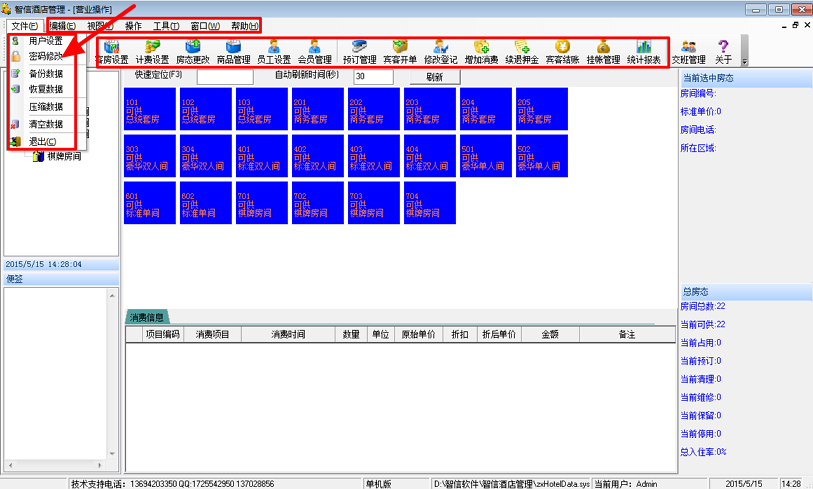Select room 401 标准双人间 tile

[262, 156]
